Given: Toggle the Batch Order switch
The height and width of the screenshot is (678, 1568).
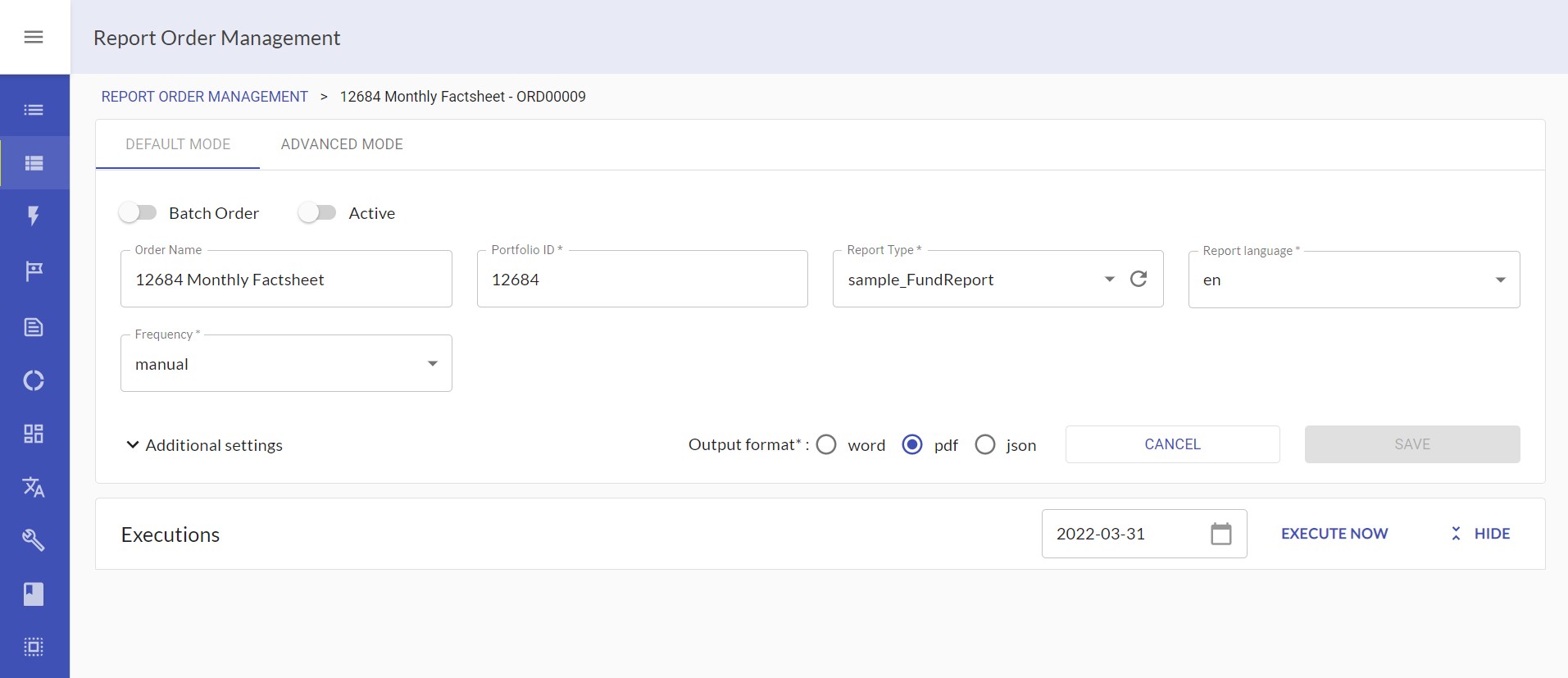Looking at the screenshot, I should point(138,213).
